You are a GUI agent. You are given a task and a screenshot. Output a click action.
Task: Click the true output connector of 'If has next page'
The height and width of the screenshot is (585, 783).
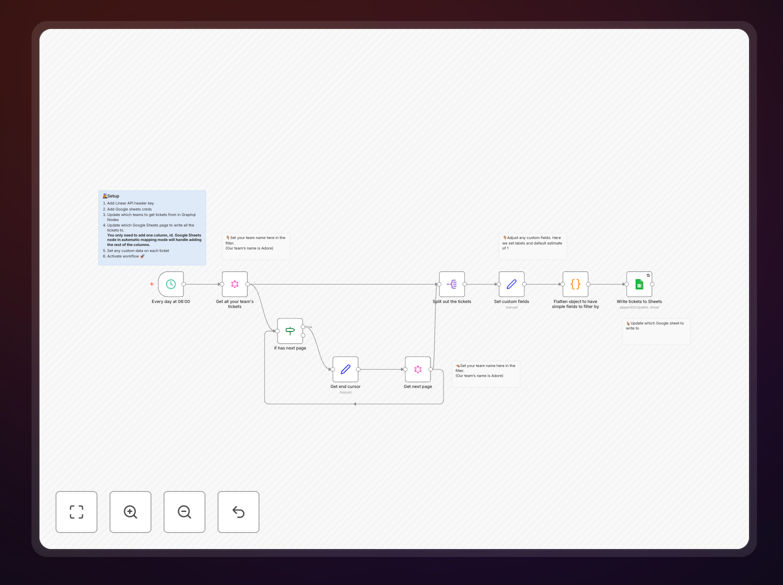click(303, 327)
